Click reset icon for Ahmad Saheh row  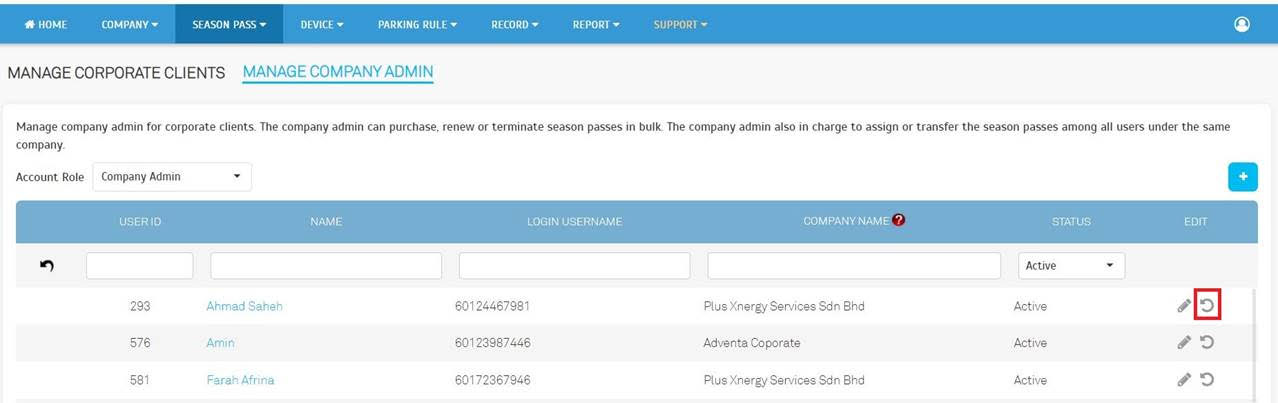1207,306
